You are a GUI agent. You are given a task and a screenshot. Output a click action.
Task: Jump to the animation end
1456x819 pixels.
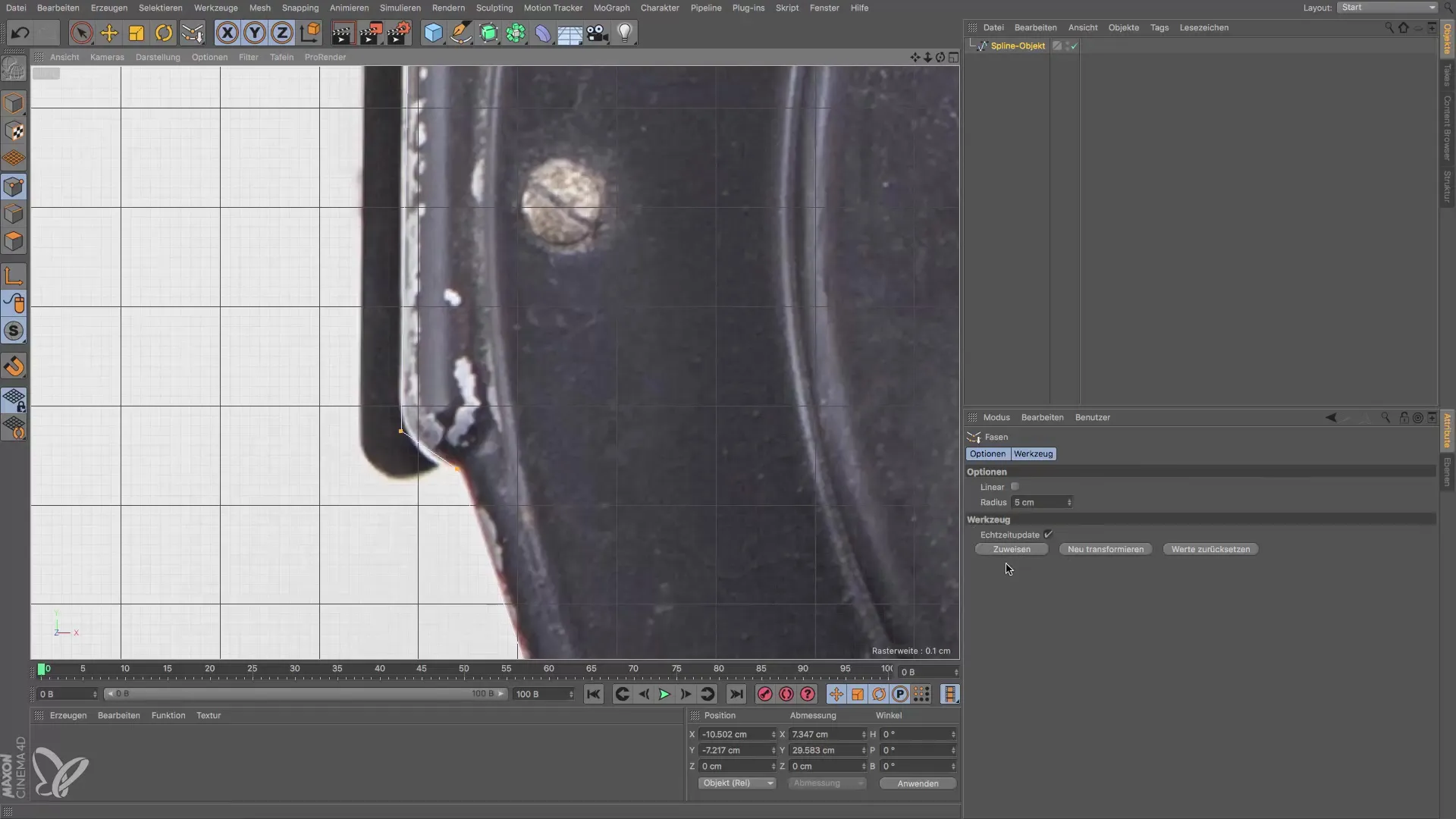coord(736,694)
